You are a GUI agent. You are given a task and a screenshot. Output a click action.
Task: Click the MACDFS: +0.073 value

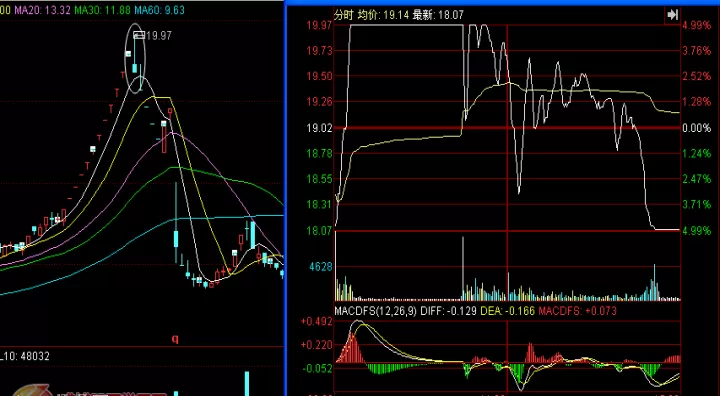point(578,311)
